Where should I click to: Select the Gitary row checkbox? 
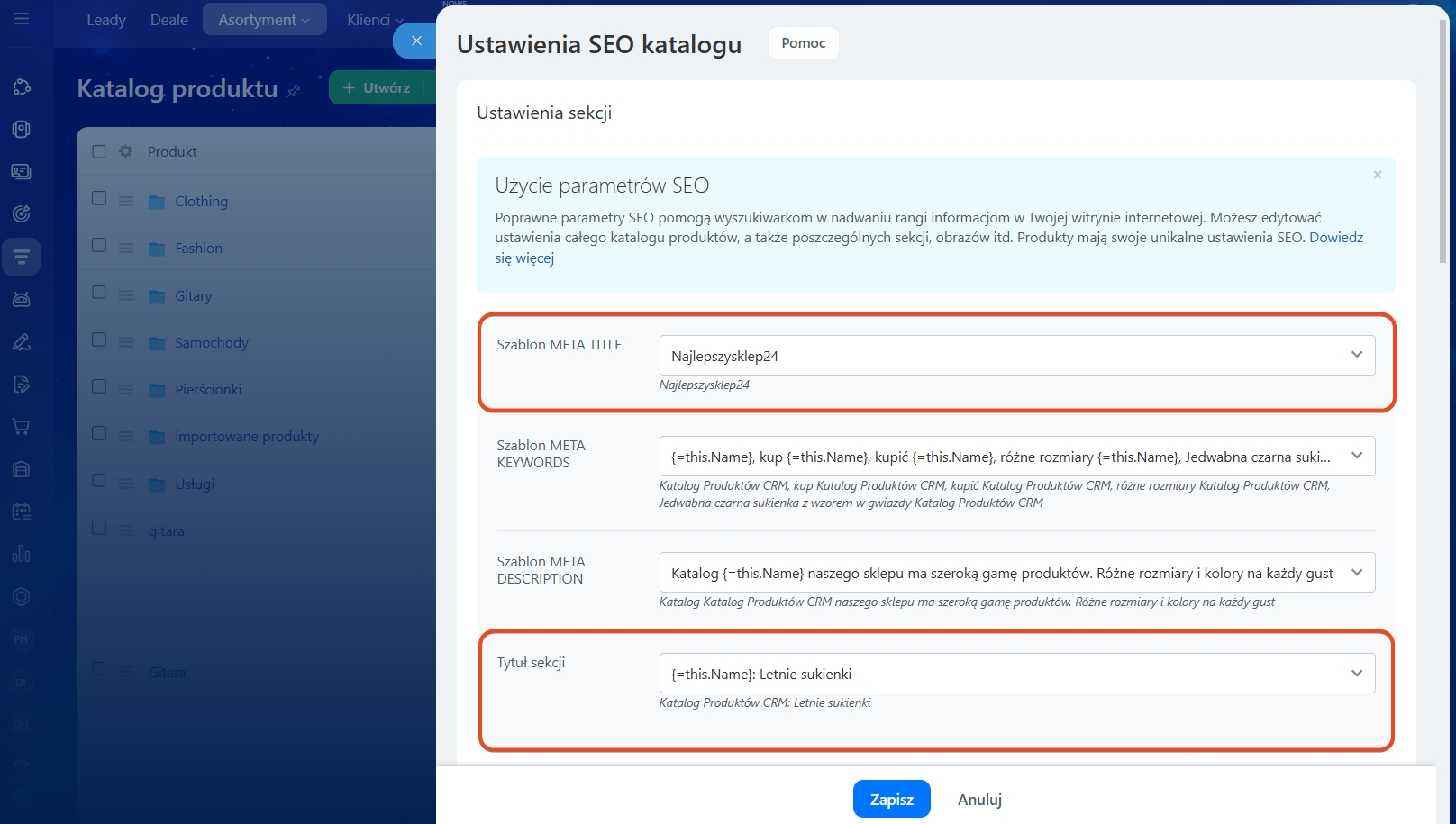click(99, 293)
